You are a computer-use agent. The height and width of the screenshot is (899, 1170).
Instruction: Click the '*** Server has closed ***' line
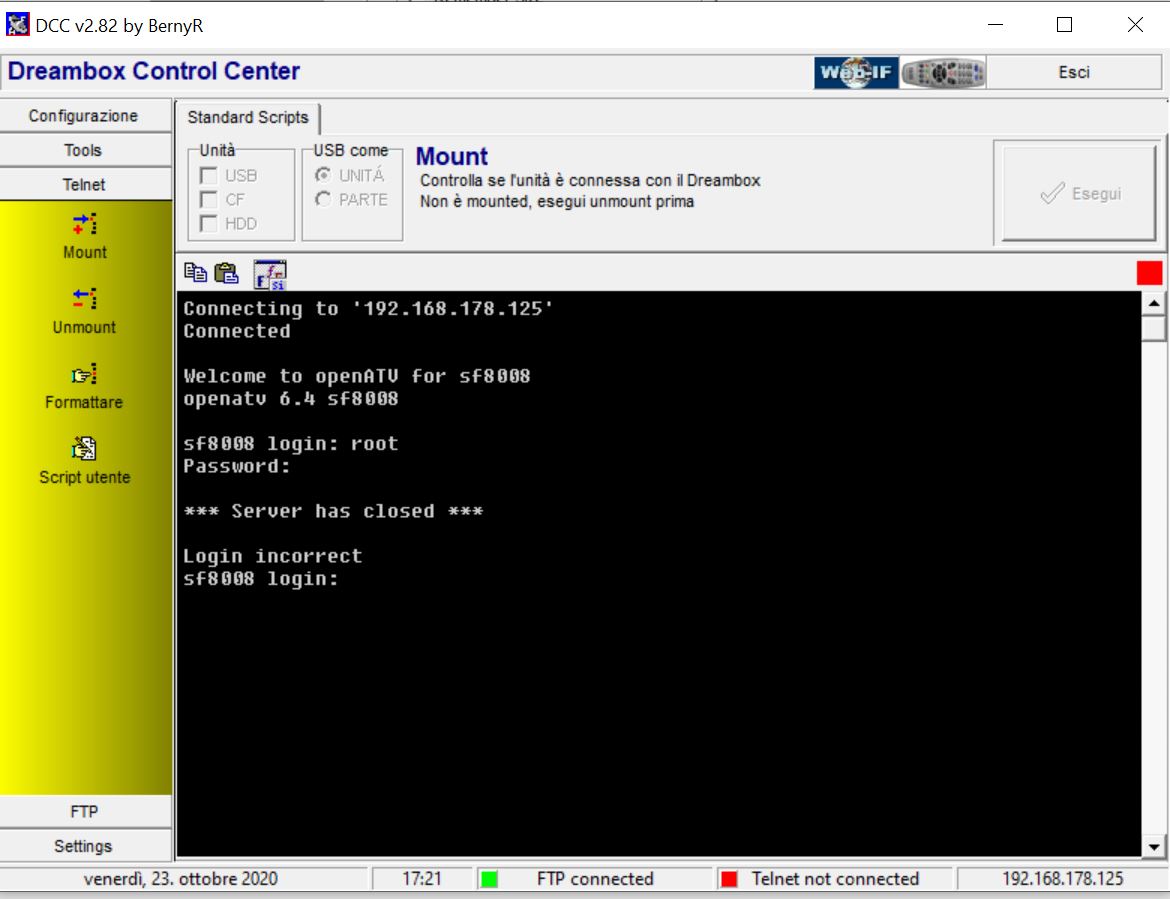click(333, 512)
